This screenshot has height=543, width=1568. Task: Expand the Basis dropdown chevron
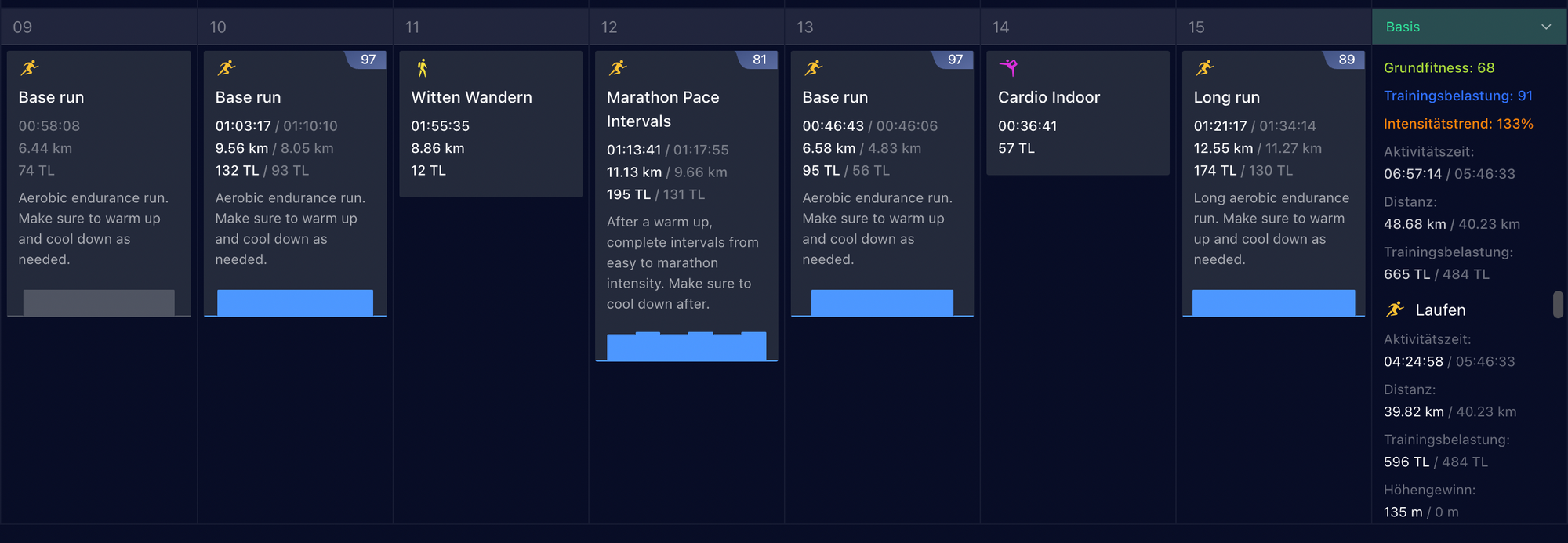[1546, 27]
